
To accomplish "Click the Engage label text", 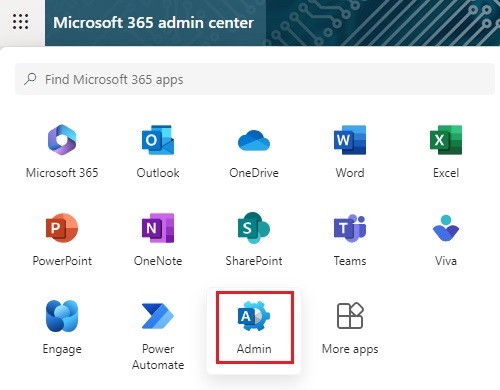I will click(x=62, y=349).
